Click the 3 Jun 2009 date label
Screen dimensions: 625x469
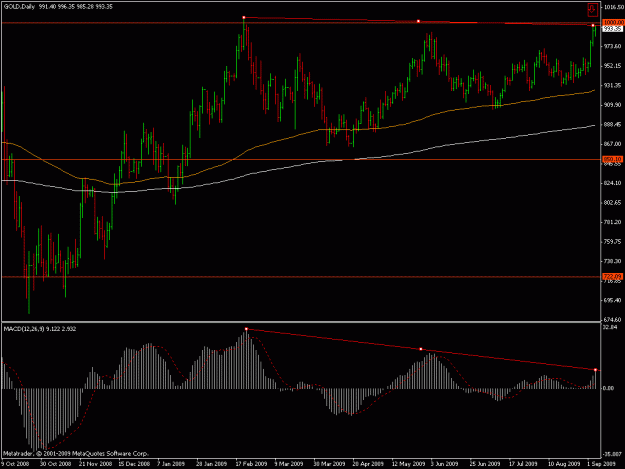444,464
